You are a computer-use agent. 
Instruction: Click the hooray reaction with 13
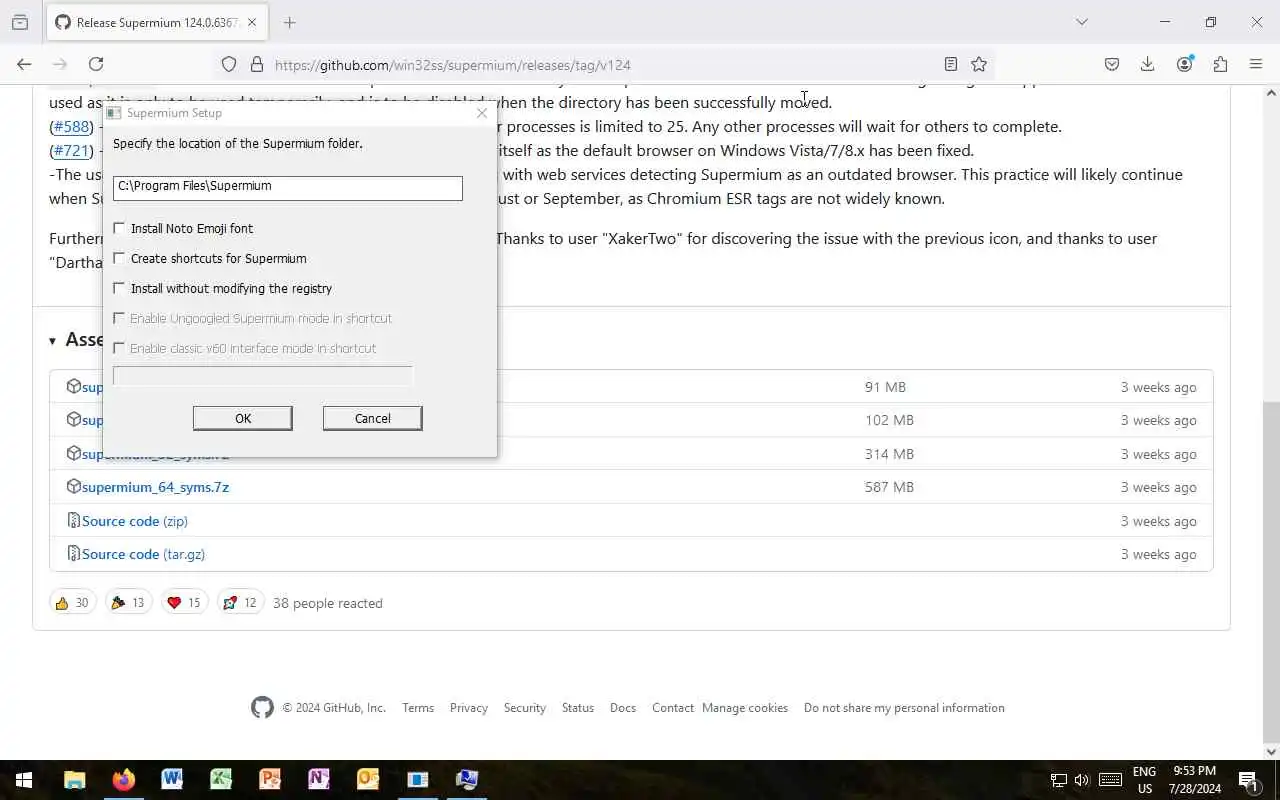[128, 603]
